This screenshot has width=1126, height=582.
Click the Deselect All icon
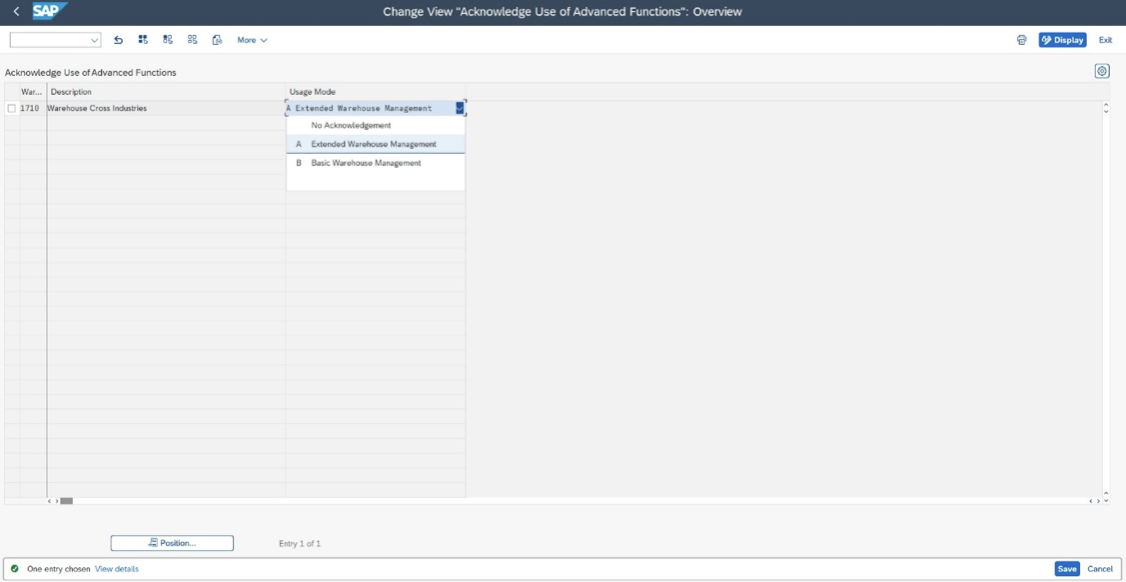tap(192, 39)
